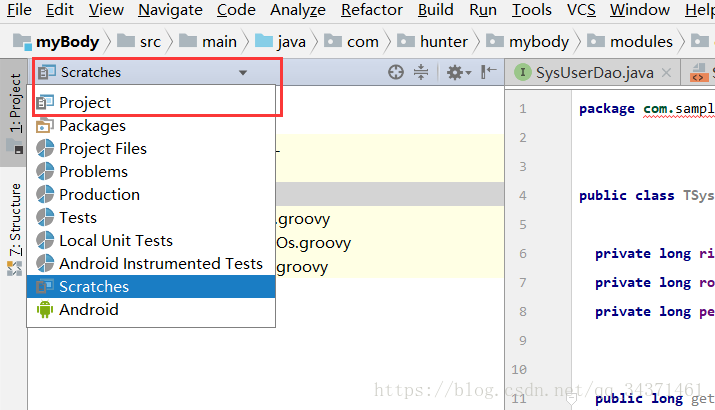Click the Android robot icon in list
The image size is (715, 410).
click(44, 310)
